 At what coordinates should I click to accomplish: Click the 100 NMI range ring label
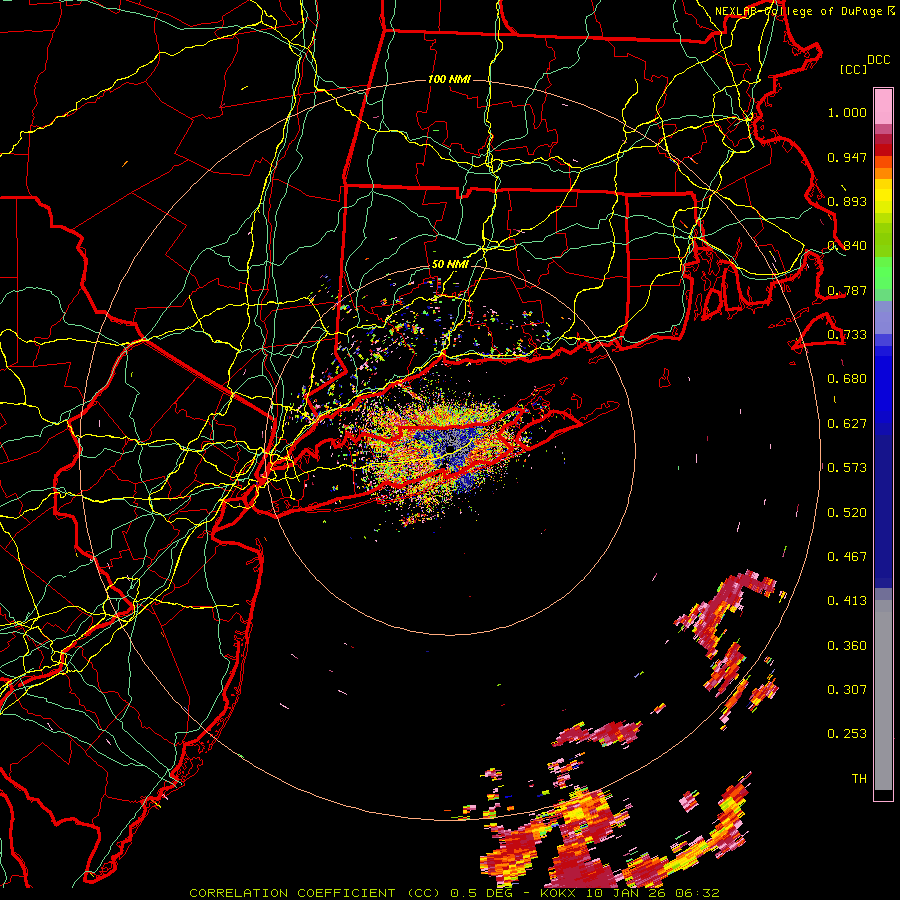(449, 79)
